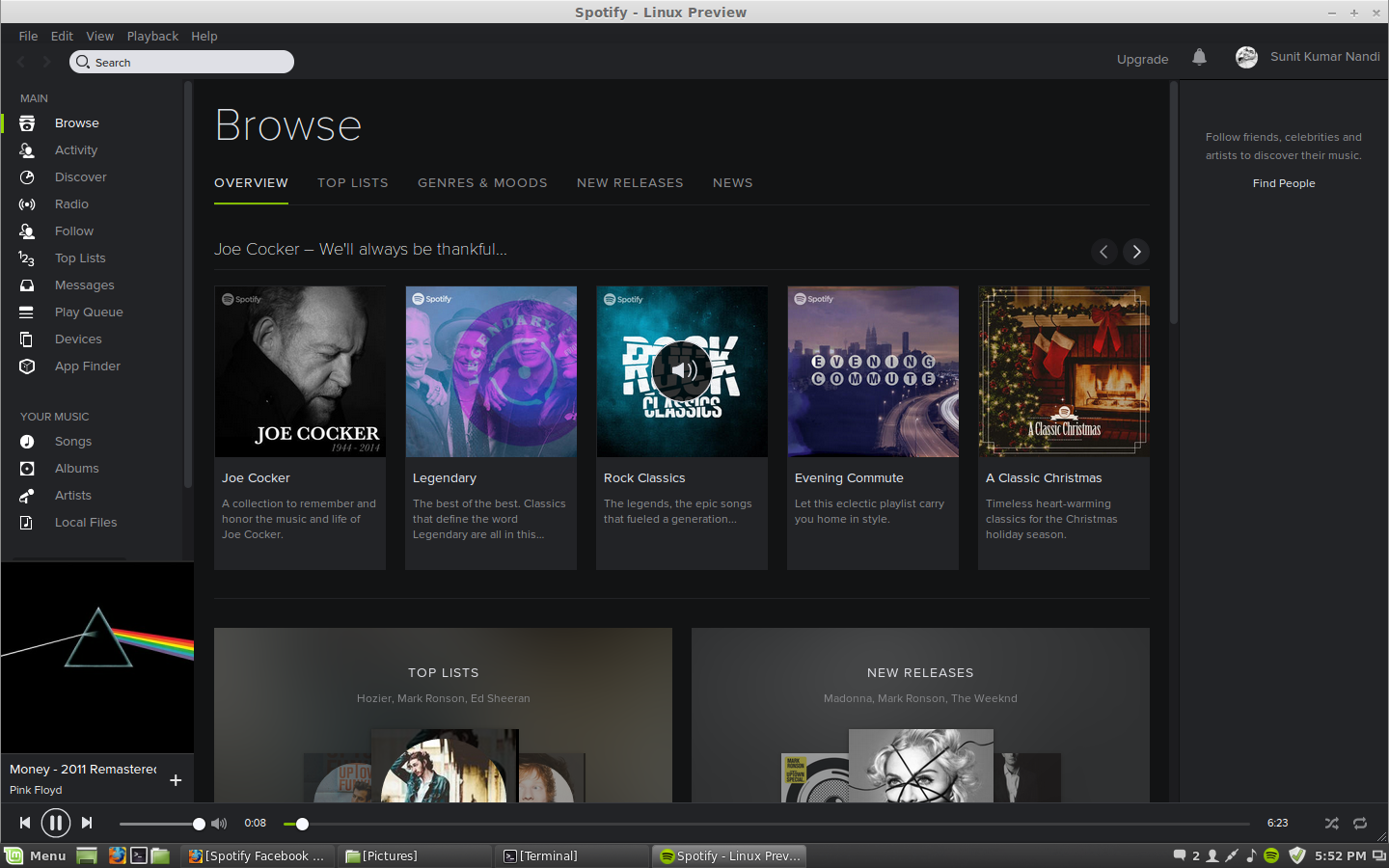Switch to the Top Lists tab
Screen dimensions: 1389x868
(x=353, y=183)
